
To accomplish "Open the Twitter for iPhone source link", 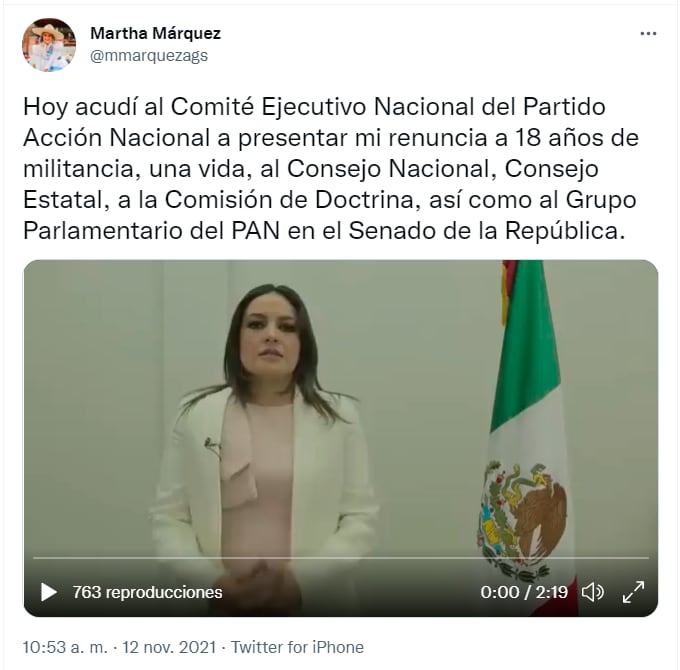I will (x=297, y=647).
